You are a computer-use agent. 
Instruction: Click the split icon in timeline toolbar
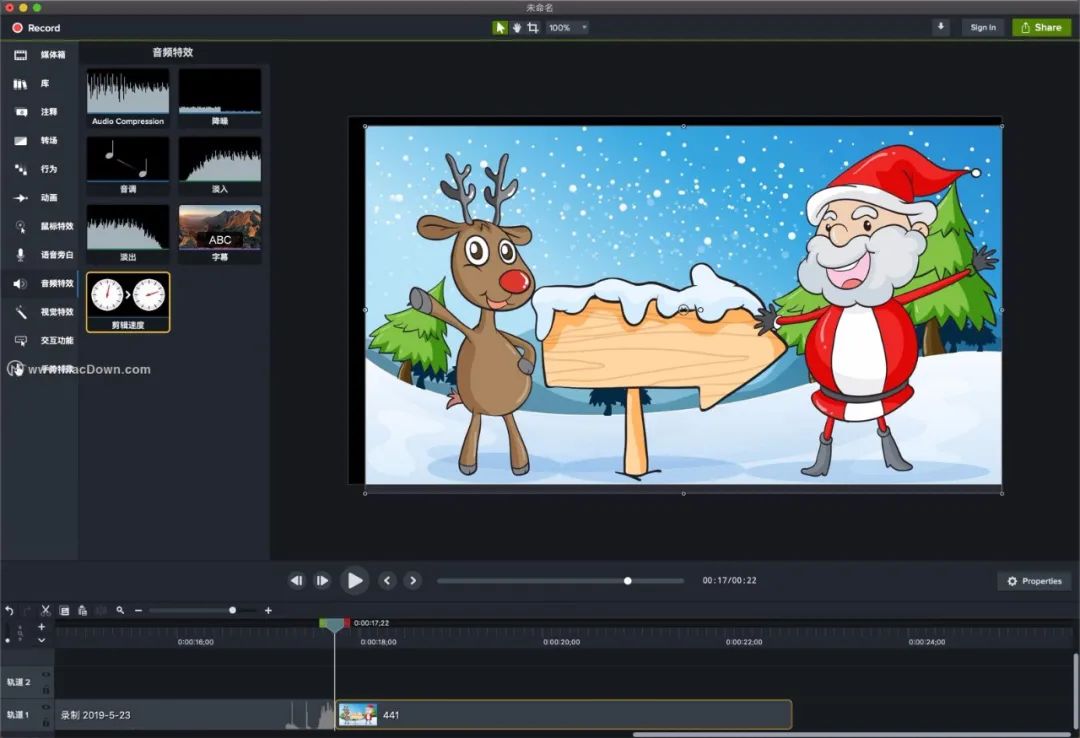[101, 611]
